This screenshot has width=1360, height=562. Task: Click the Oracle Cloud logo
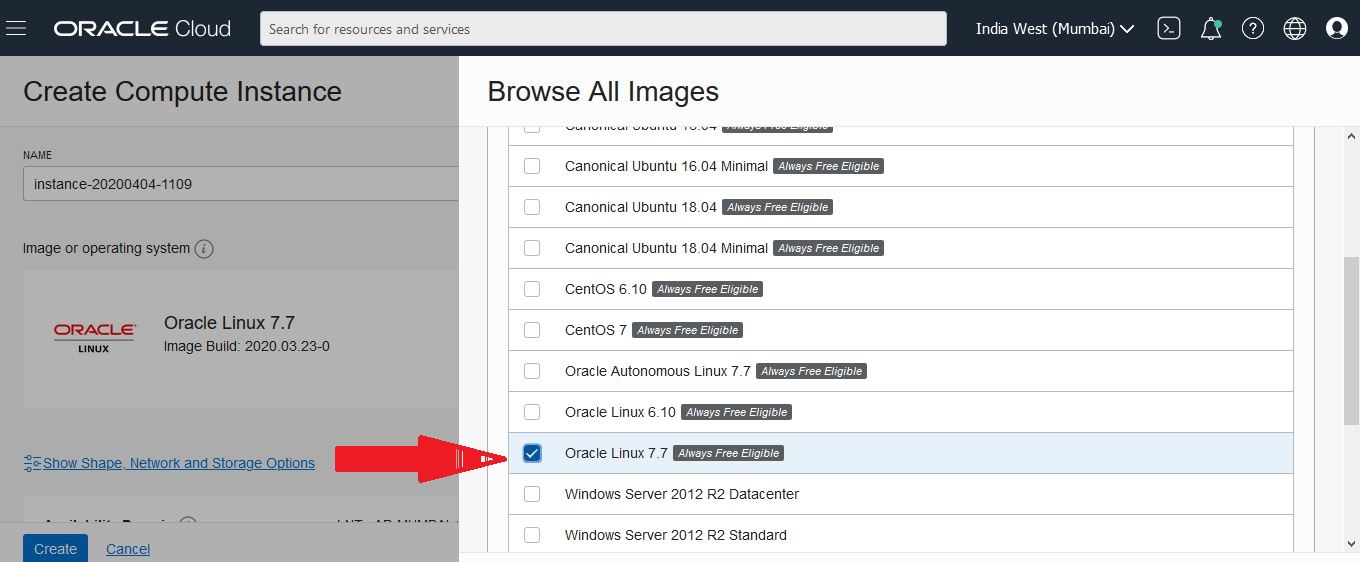click(x=142, y=29)
